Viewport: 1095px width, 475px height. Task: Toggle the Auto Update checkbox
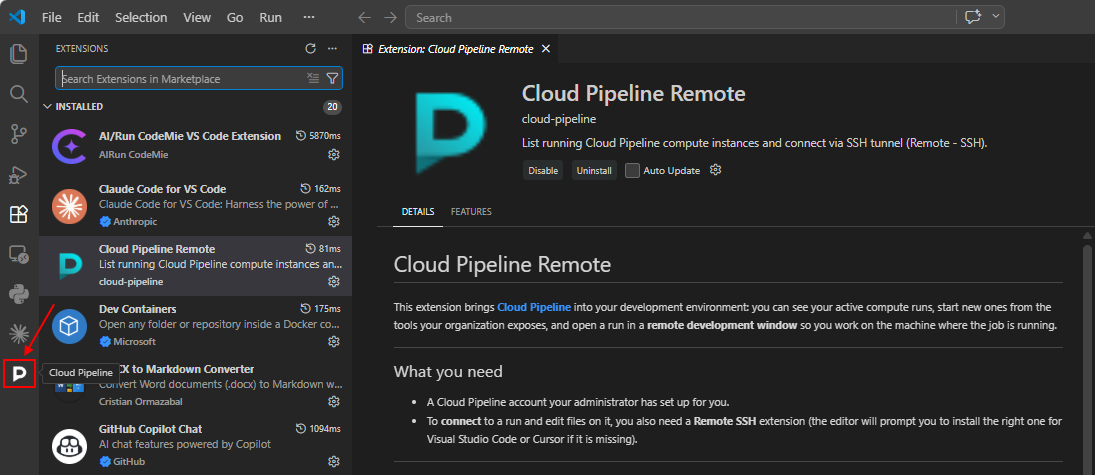point(632,170)
